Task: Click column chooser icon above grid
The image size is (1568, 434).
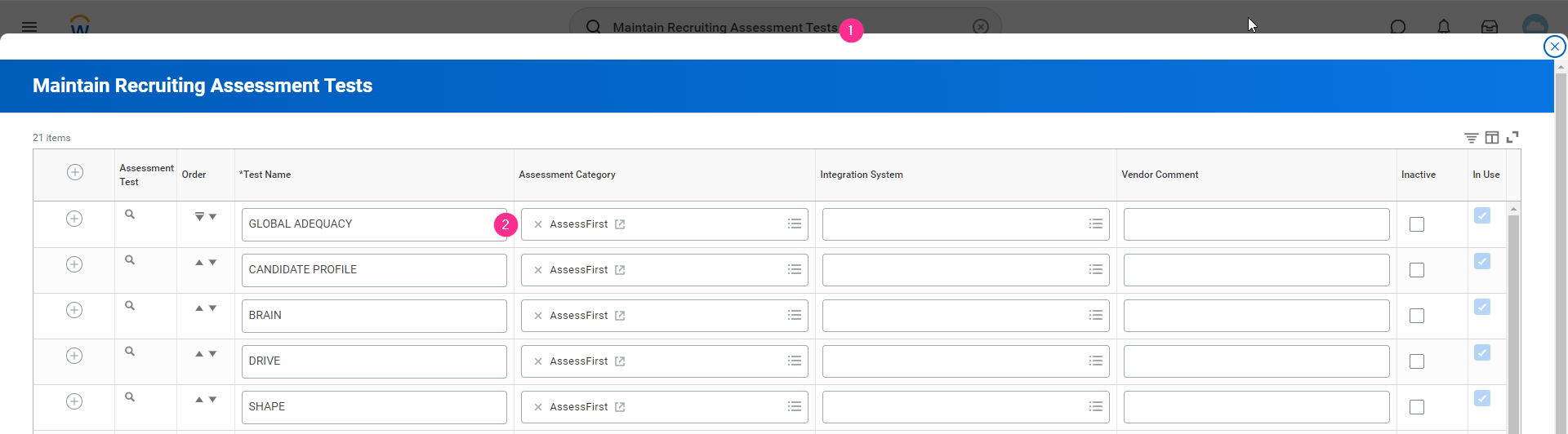Action: click(1492, 138)
